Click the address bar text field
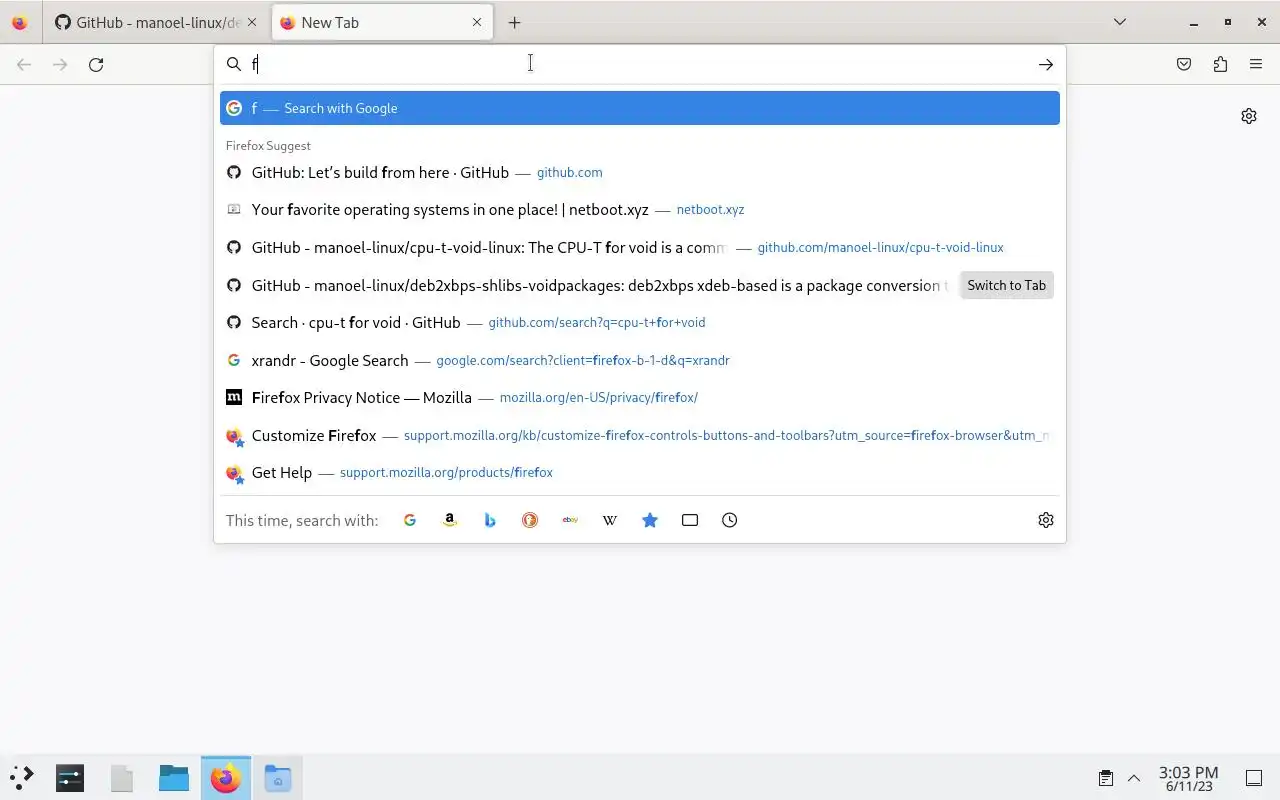This screenshot has width=1280, height=800. (640, 64)
